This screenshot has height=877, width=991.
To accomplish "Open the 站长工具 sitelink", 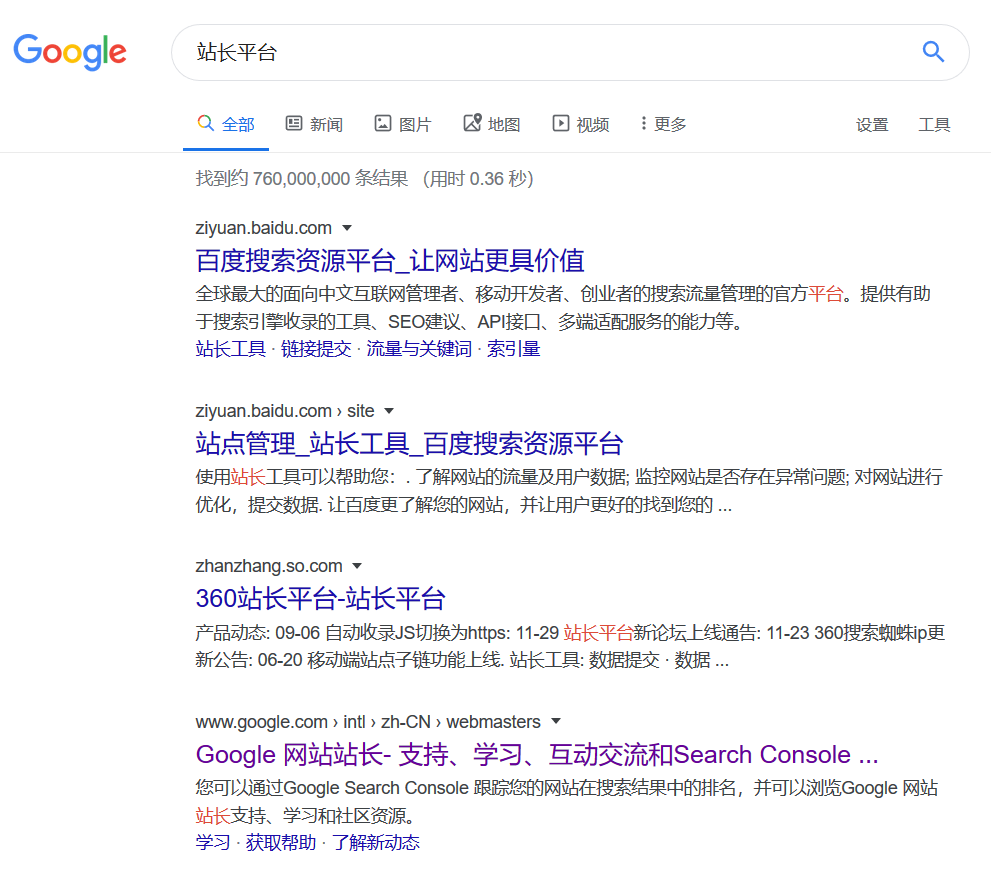I will [231, 349].
